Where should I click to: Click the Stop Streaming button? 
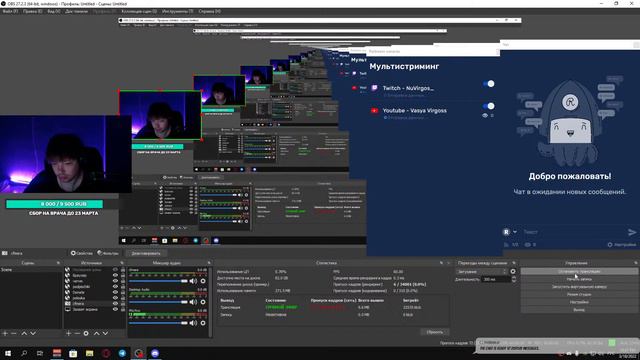click(x=579, y=271)
